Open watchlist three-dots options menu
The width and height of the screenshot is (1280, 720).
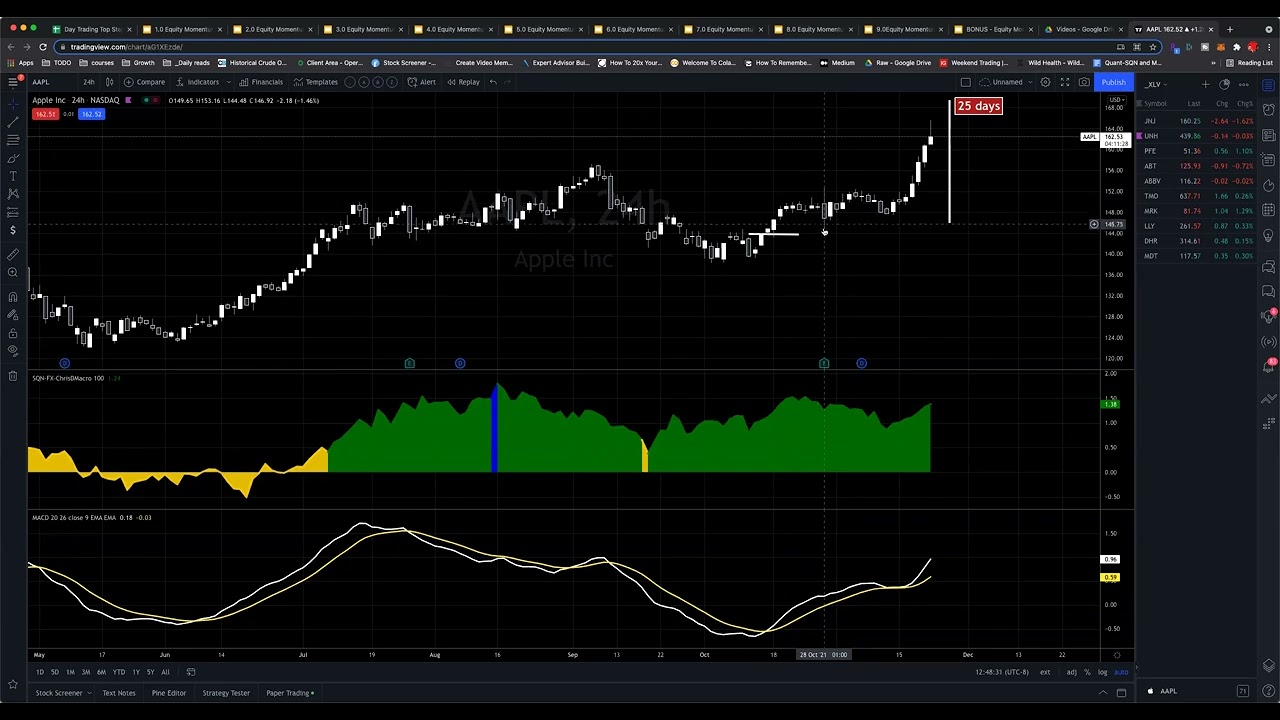(1244, 85)
